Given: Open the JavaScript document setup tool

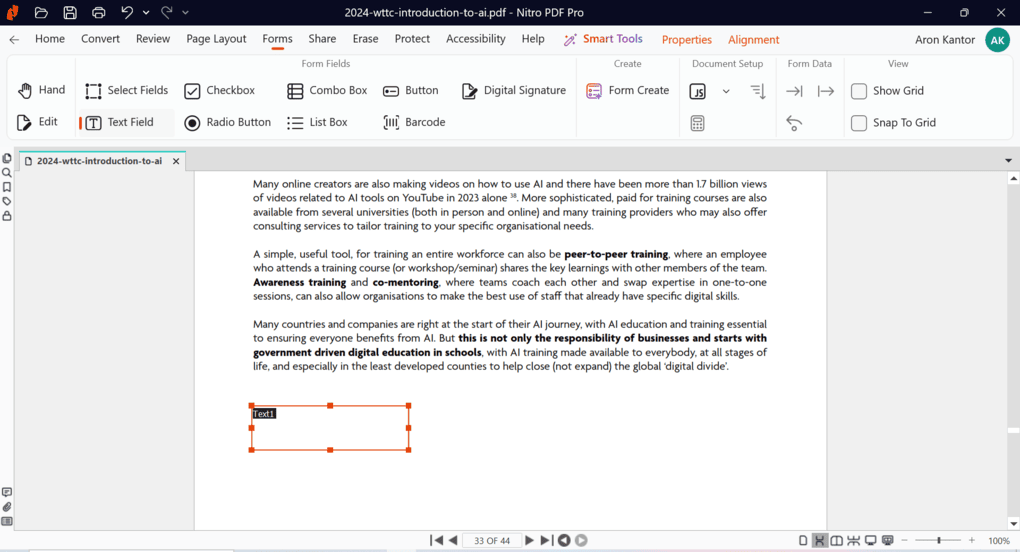Looking at the screenshot, I should click(x=697, y=91).
